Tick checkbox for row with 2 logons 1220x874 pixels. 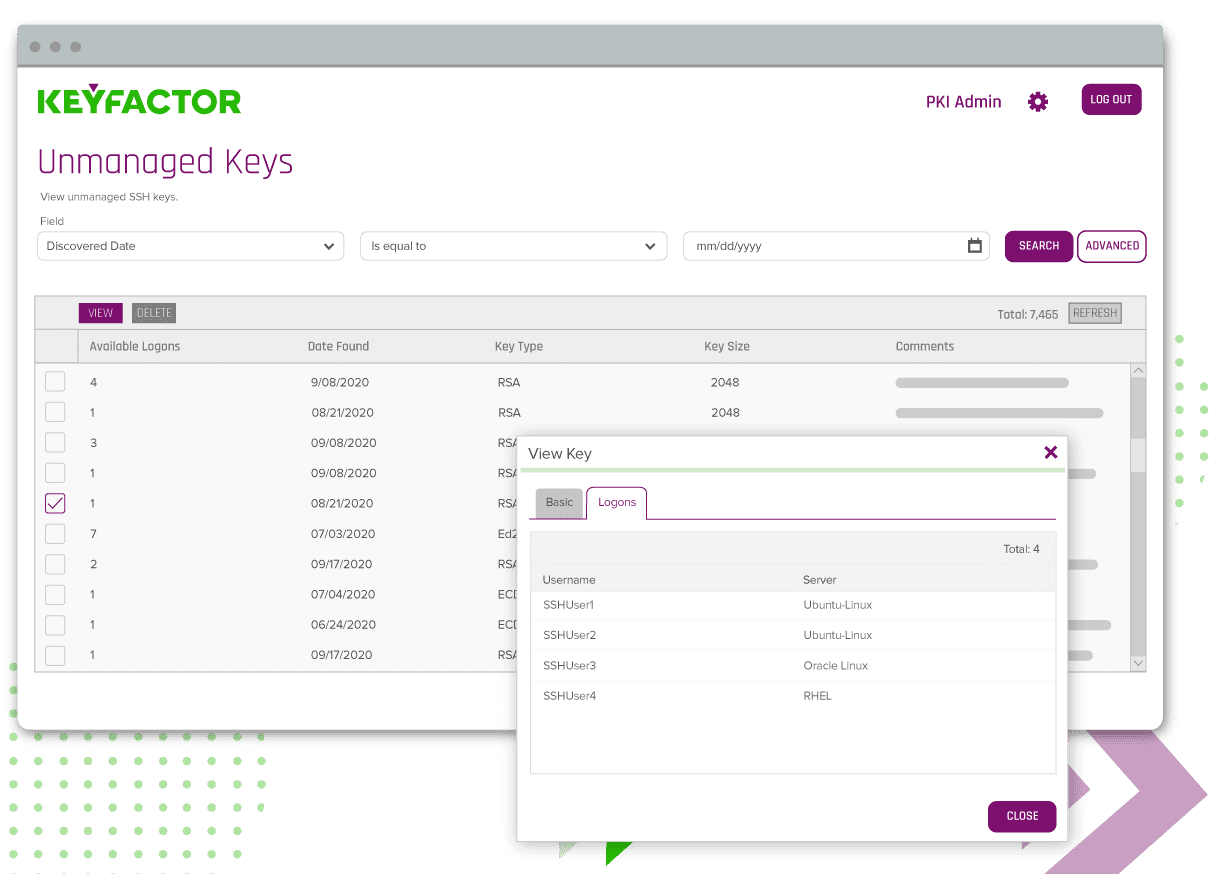point(55,564)
